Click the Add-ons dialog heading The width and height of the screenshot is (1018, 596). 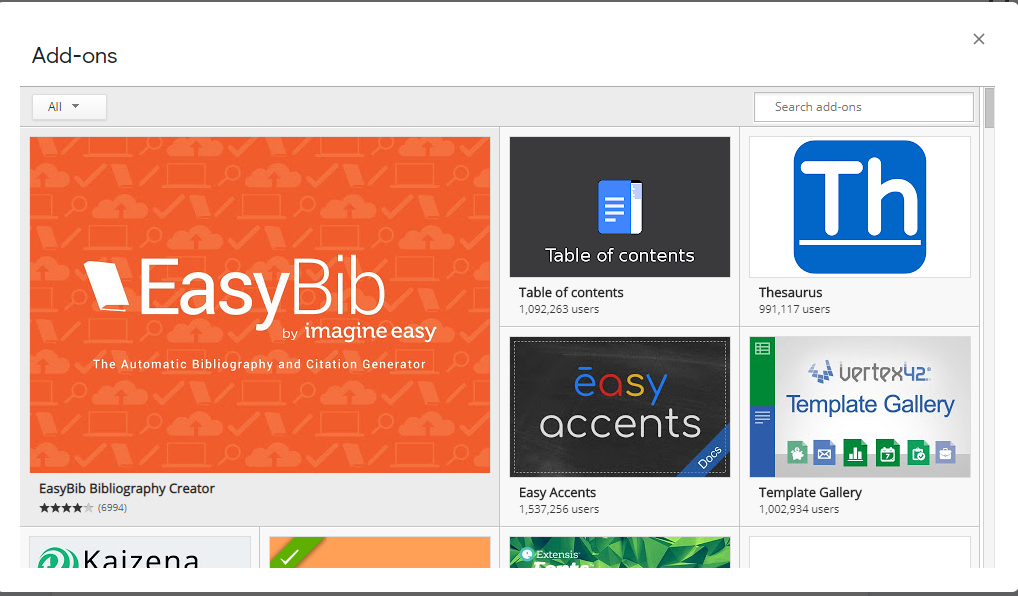[75, 56]
